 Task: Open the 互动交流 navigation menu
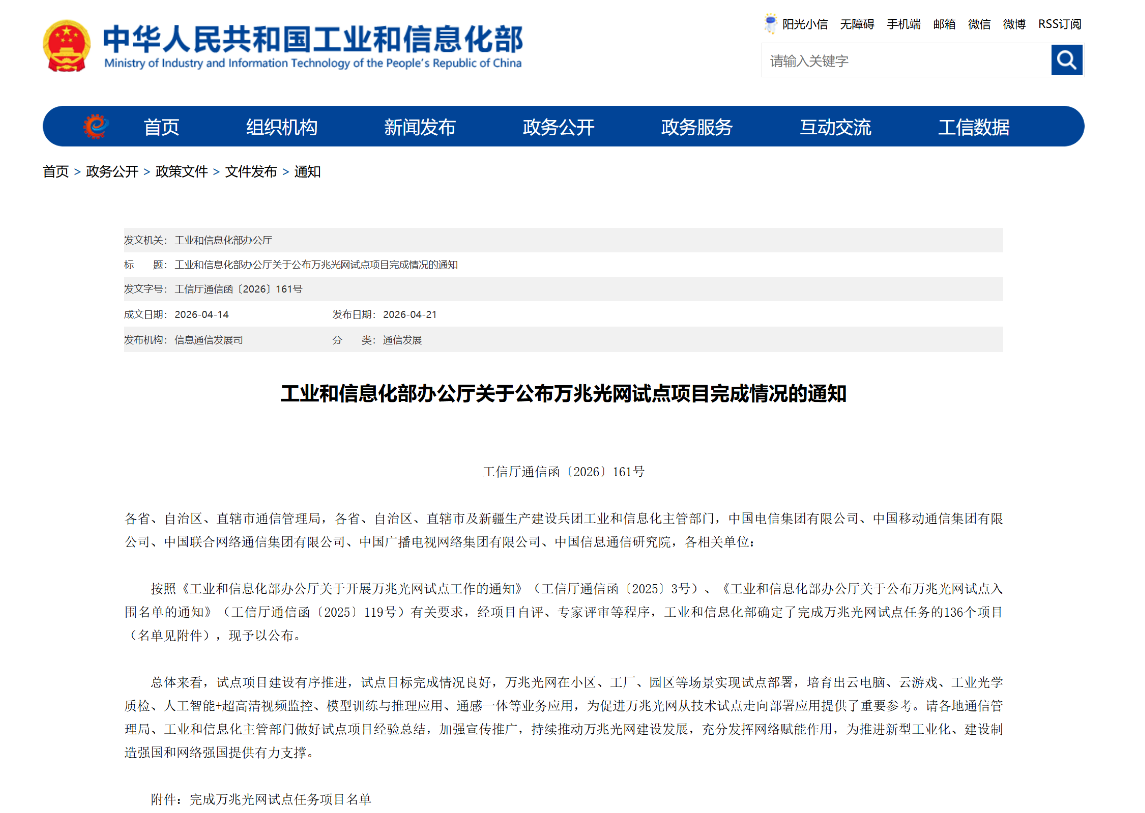tap(835, 127)
